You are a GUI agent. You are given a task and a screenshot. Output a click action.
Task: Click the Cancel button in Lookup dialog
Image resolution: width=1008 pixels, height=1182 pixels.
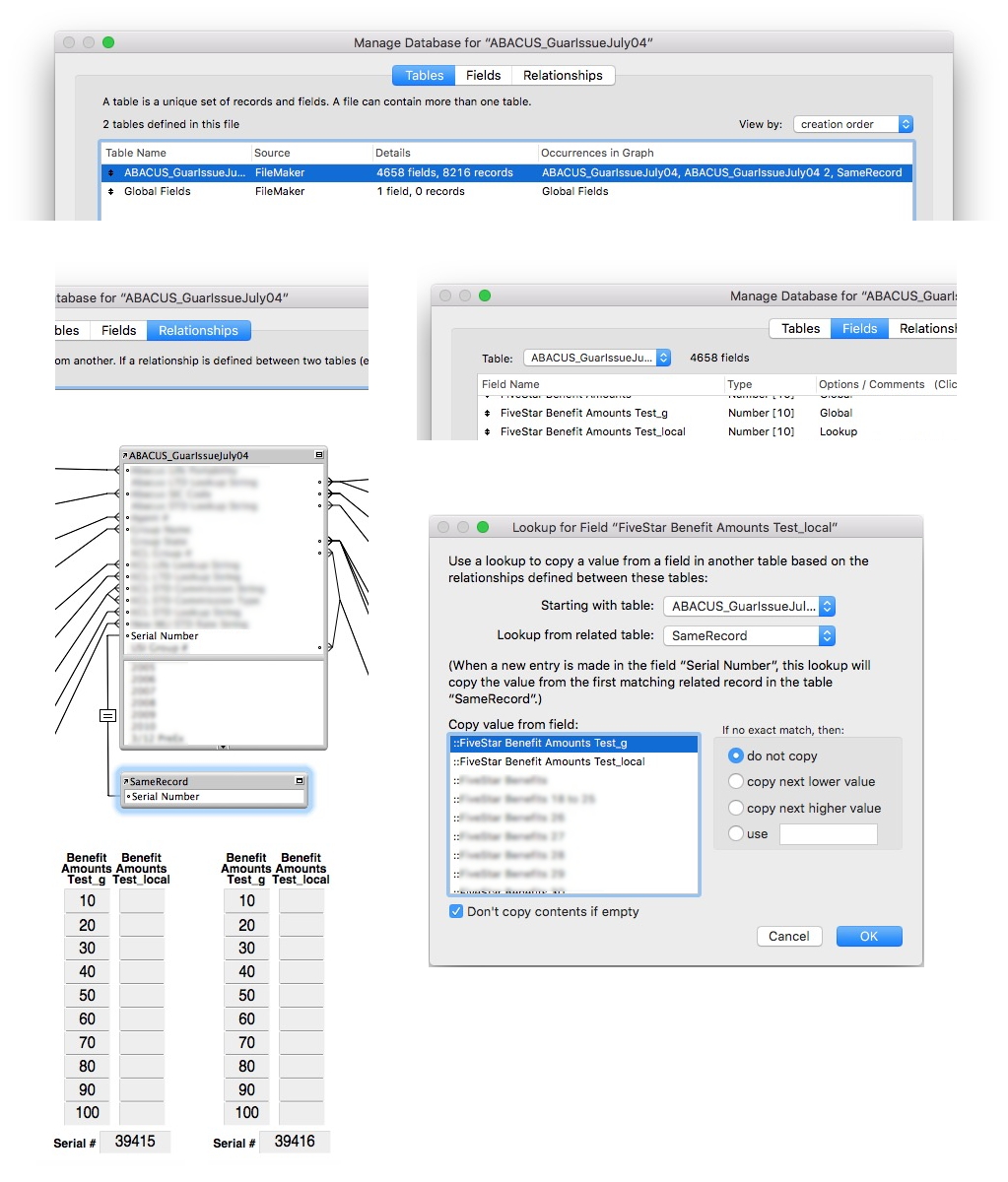(789, 936)
